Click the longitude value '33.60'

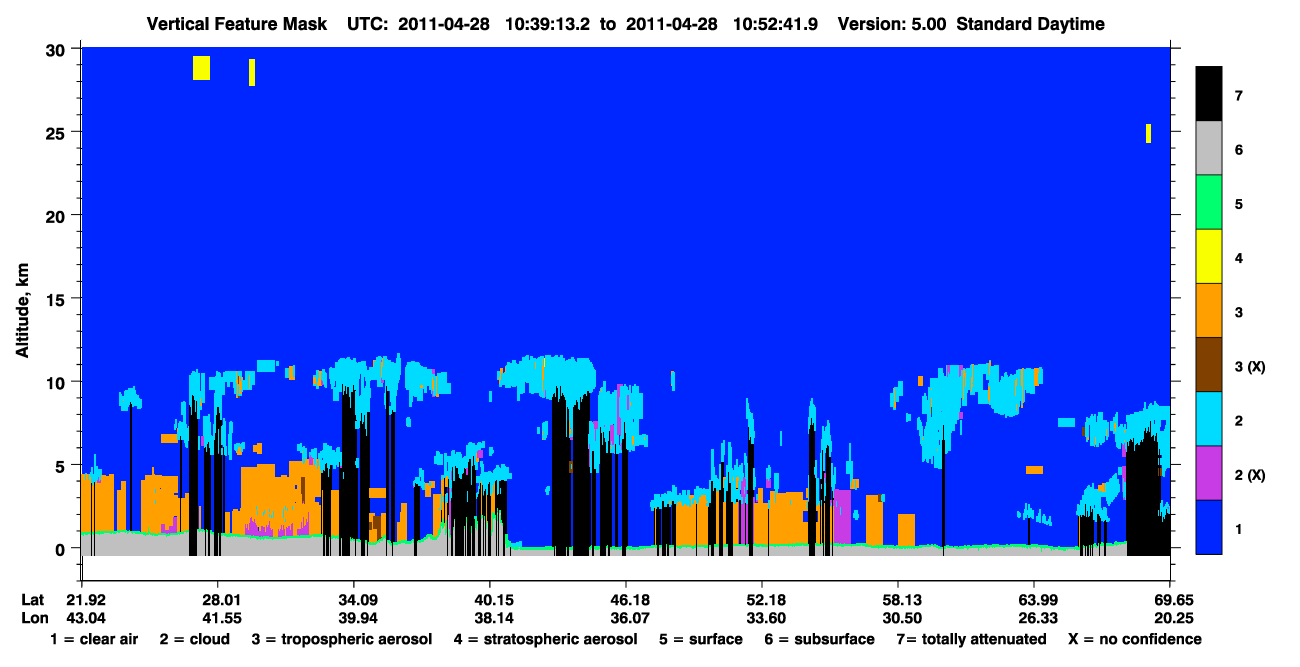[x=762, y=618]
